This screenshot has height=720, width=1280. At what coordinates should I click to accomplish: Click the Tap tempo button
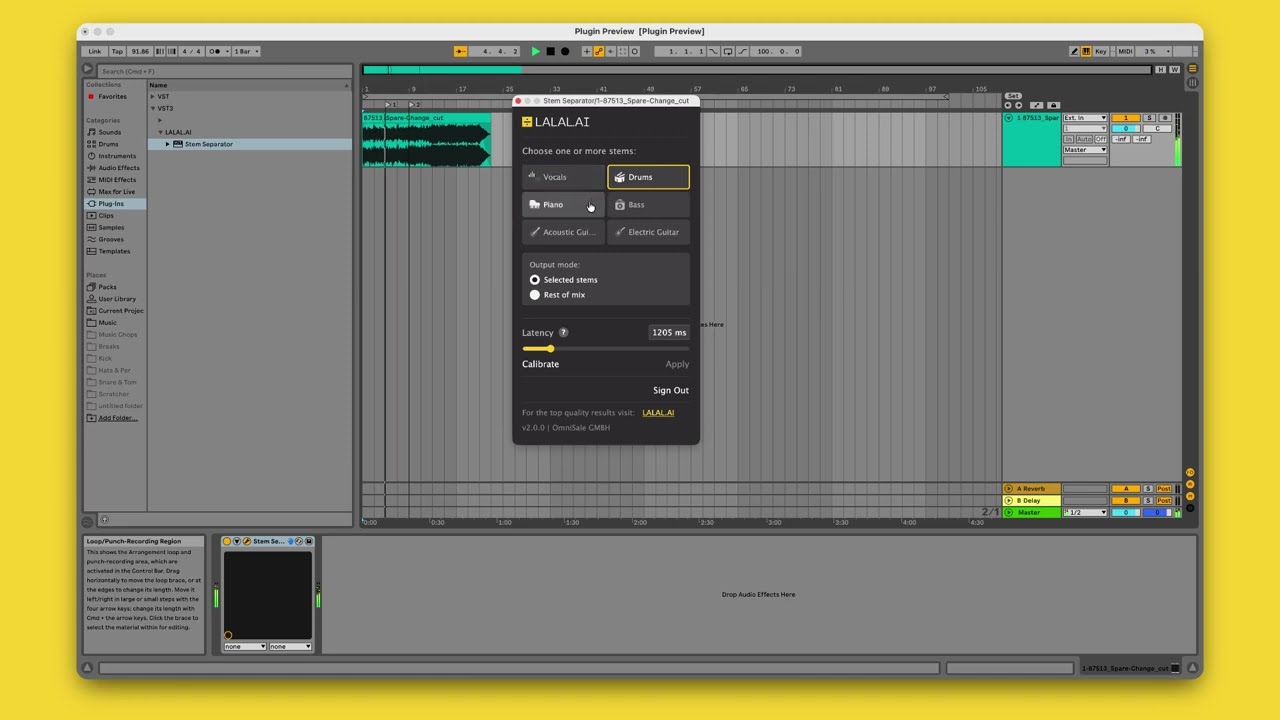[117, 51]
